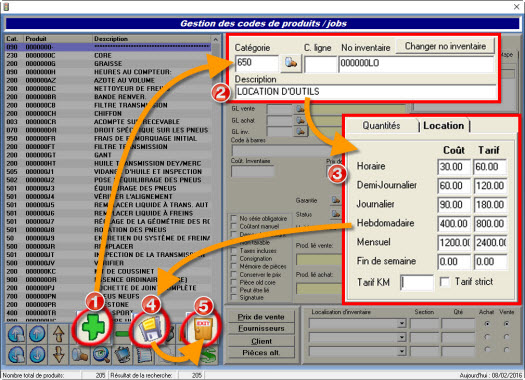525x380 pixels.
Task: Toggle the Coûtant manuel checkbox
Action: pyautogui.click(x=234, y=226)
